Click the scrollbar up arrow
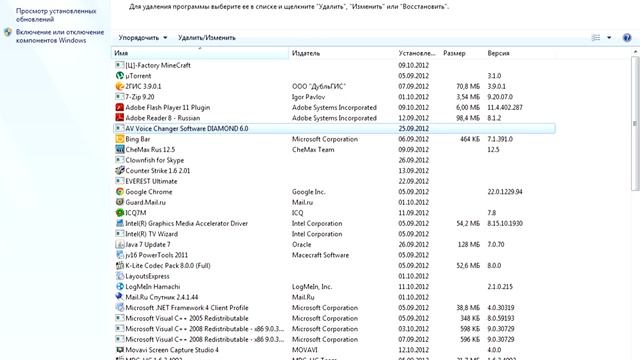Image resolution: width=640 pixels, height=360 pixels. (635, 52)
